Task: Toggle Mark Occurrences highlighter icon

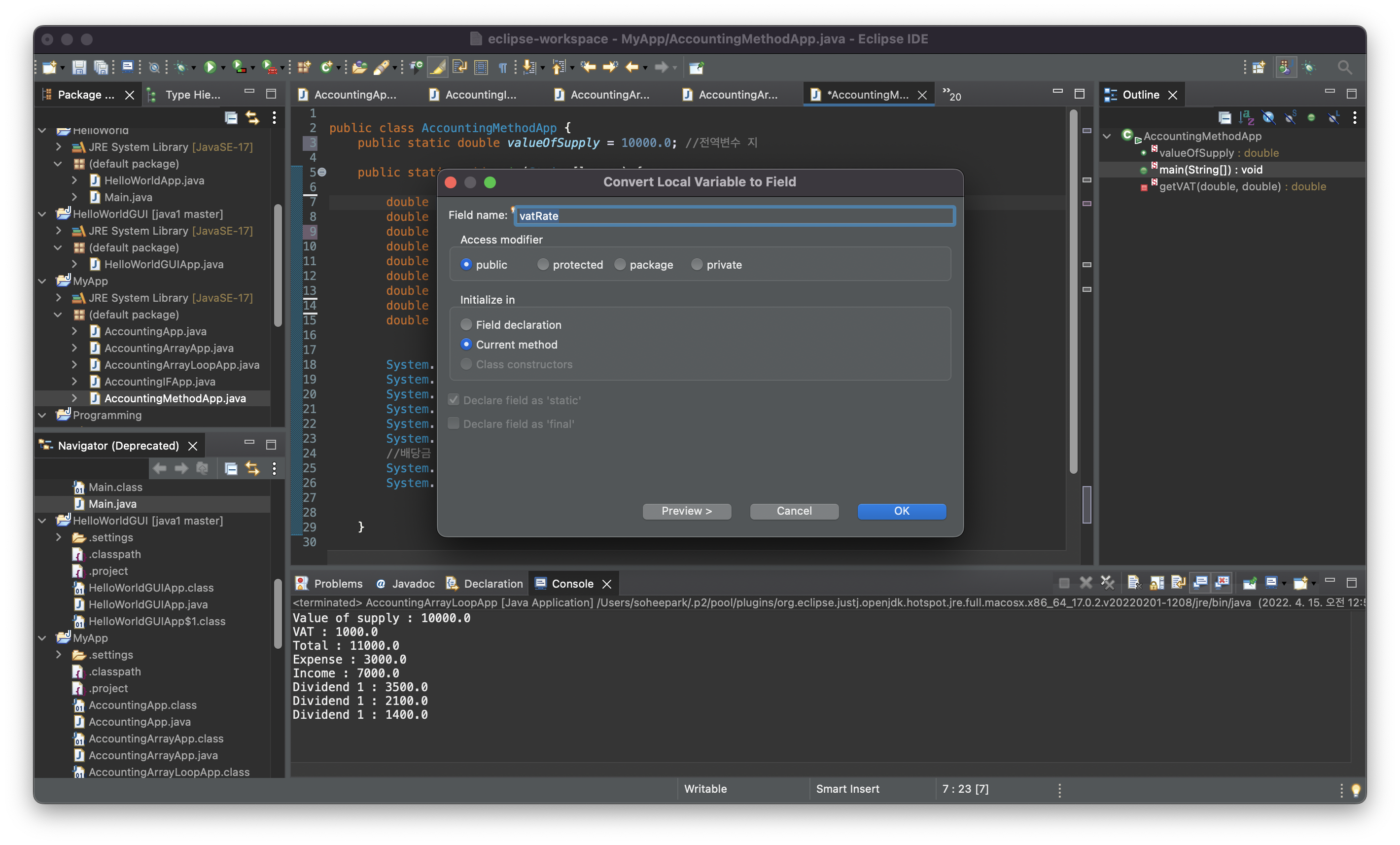Action: [438, 68]
